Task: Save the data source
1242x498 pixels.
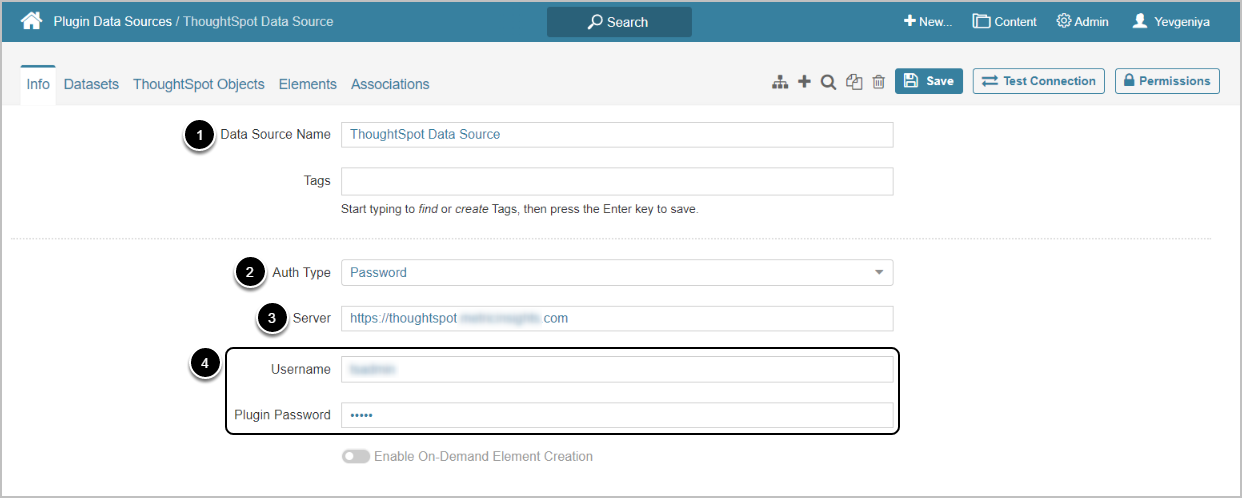Action: (929, 81)
